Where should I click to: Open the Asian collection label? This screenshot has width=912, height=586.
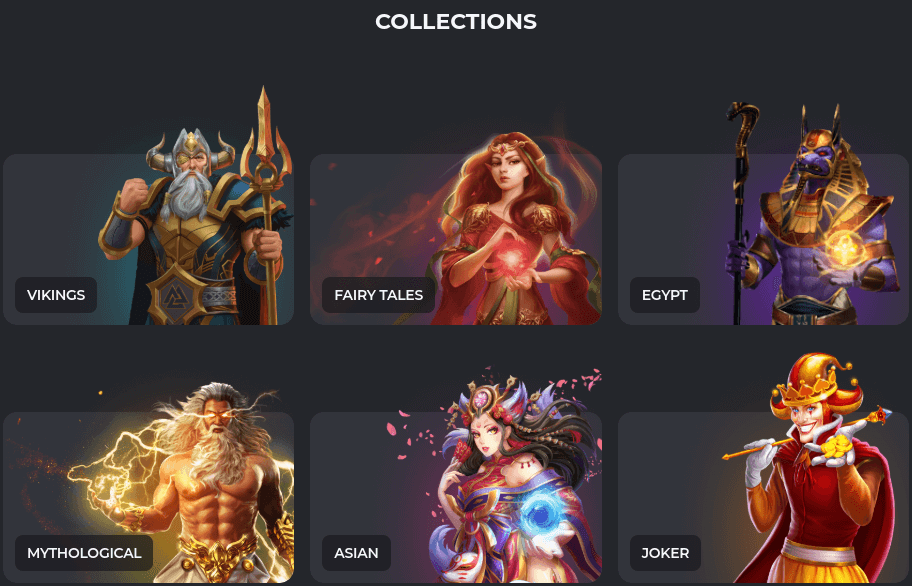pyautogui.click(x=356, y=553)
